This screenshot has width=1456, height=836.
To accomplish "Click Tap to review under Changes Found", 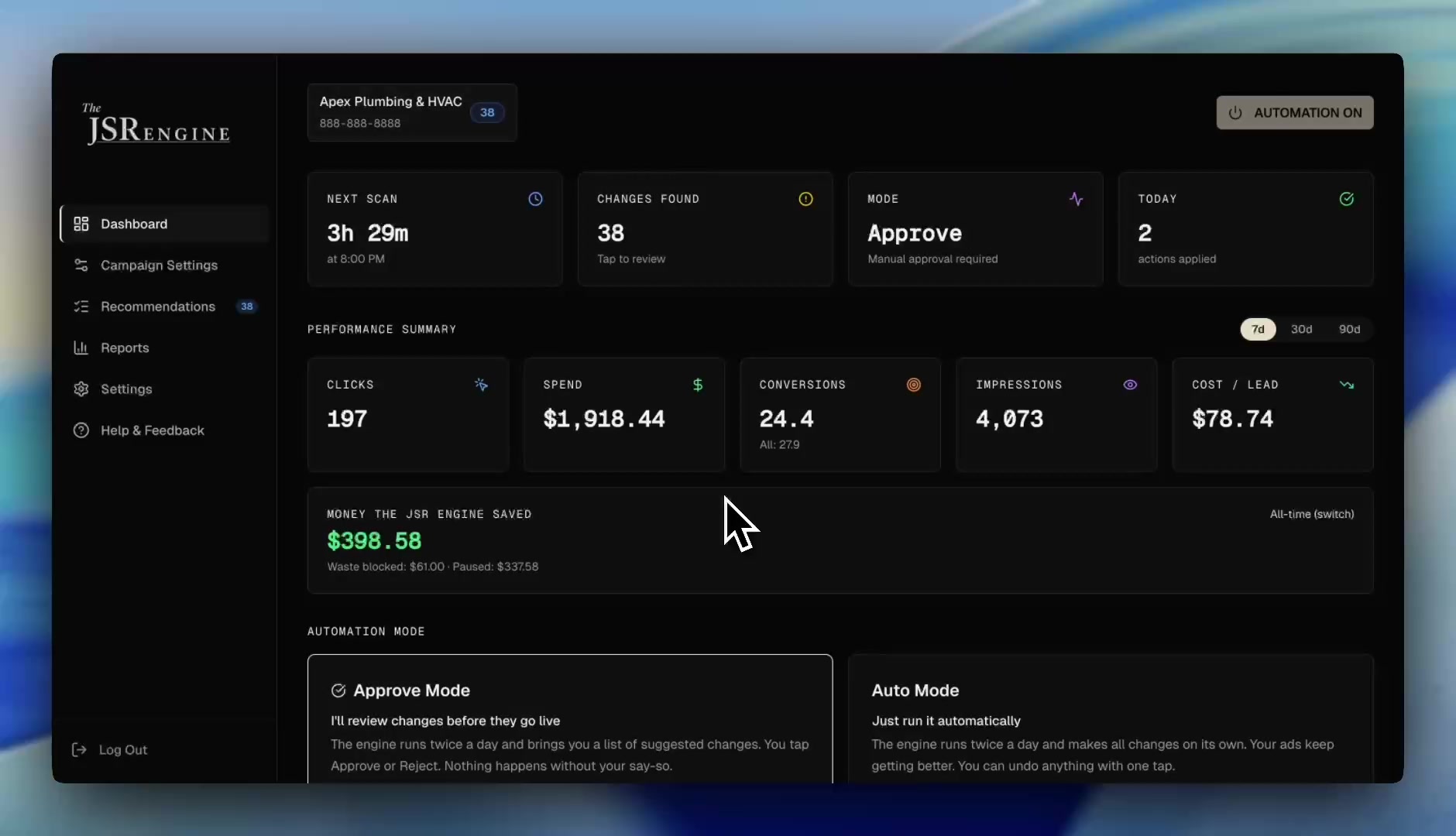I will (x=631, y=259).
